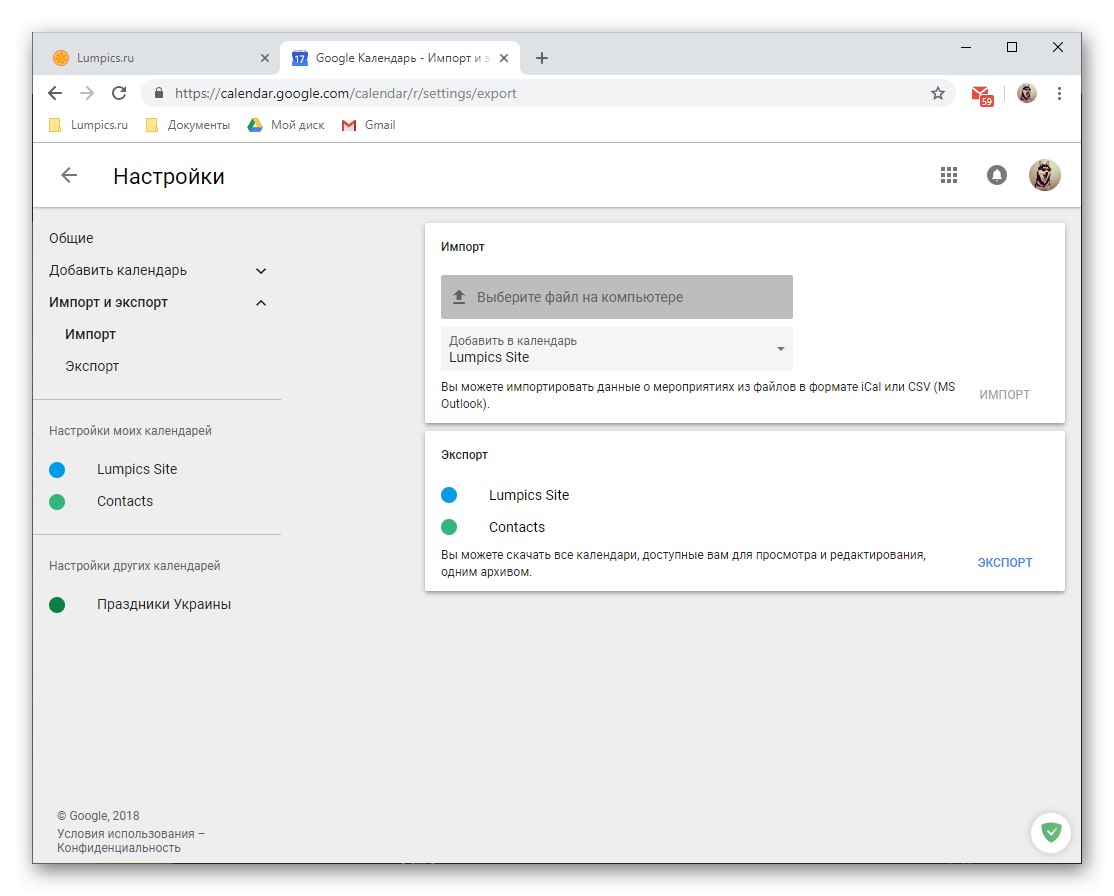Toggle the blue Lumpics Site calendar color dot

click(57, 468)
